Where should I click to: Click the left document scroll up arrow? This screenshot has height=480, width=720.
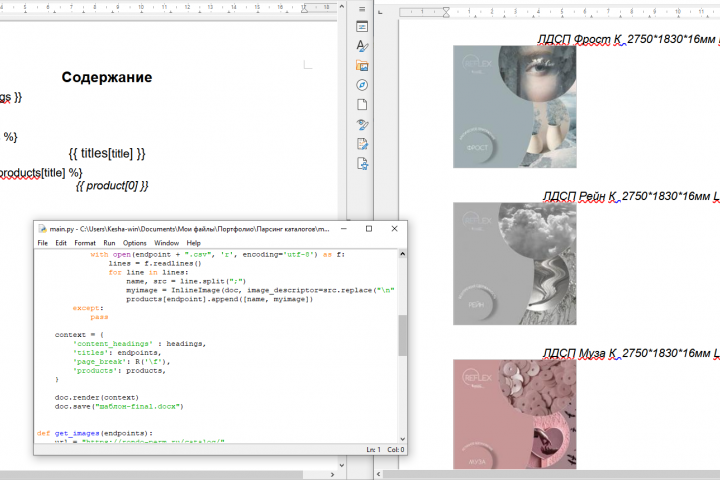point(341,6)
